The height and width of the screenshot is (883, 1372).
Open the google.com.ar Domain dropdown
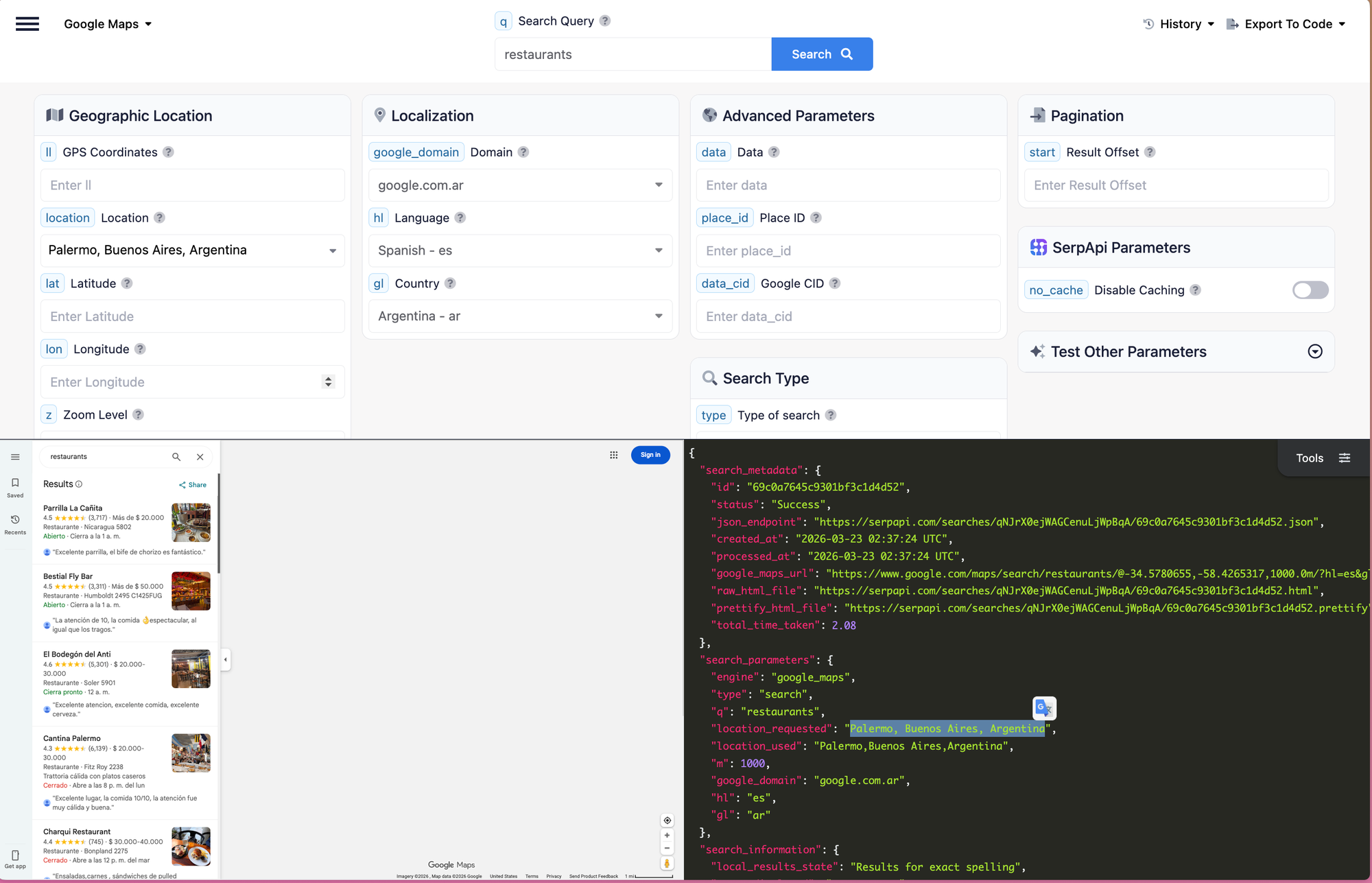coord(520,185)
